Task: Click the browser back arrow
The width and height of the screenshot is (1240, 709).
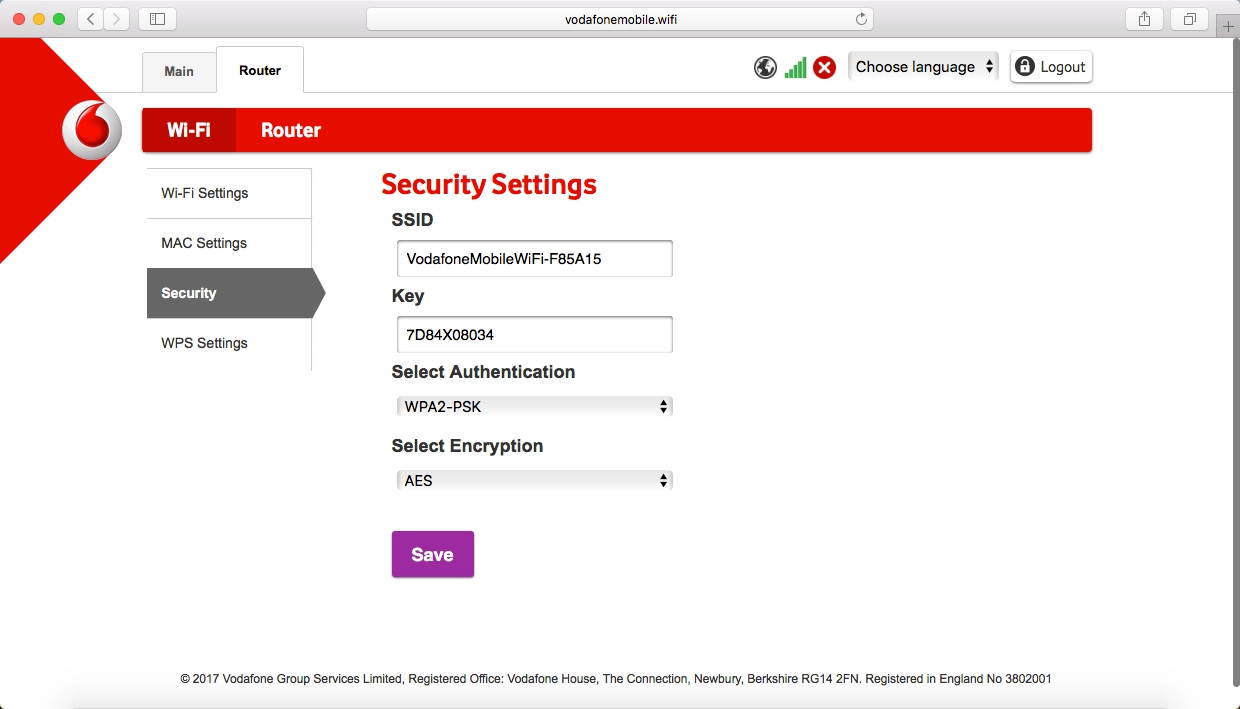Action: pos(91,19)
